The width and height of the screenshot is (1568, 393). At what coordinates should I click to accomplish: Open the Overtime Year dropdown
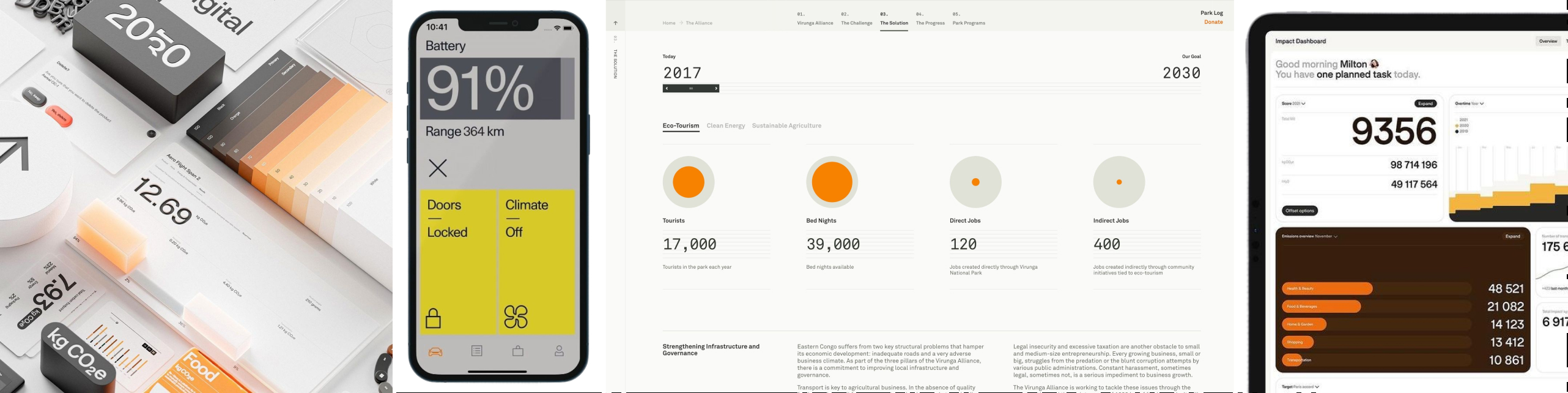pyautogui.click(x=1470, y=103)
